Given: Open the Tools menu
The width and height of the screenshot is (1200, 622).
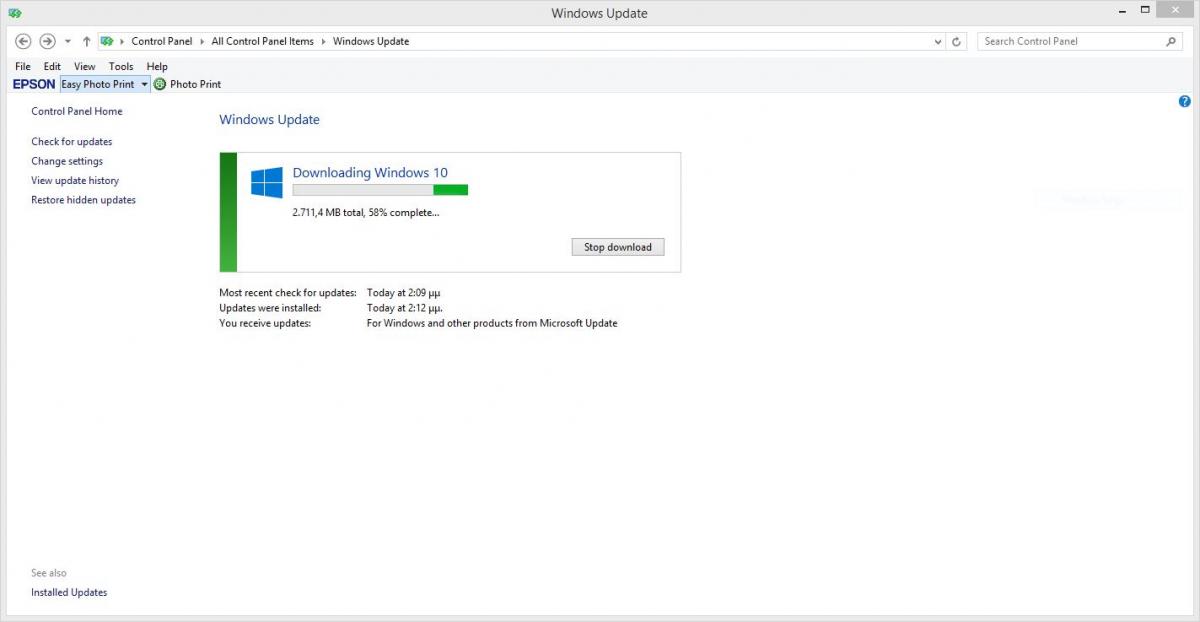Looking at the screenshot, I should [x=121, y=66].
